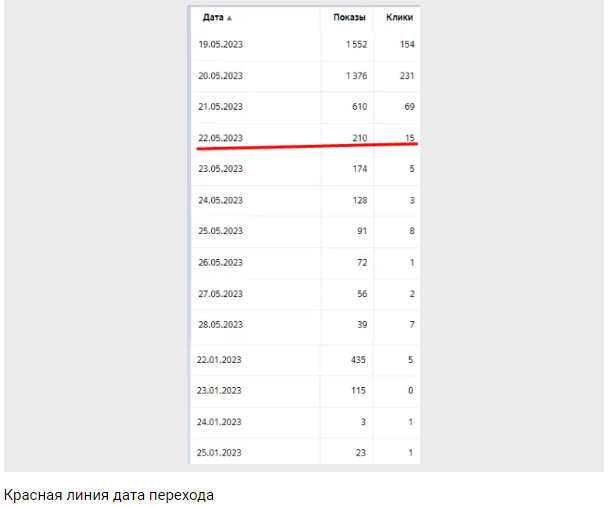The image size is (608, 507).
Task: Select date cell 22.05.2023
Action: (221, 138)
